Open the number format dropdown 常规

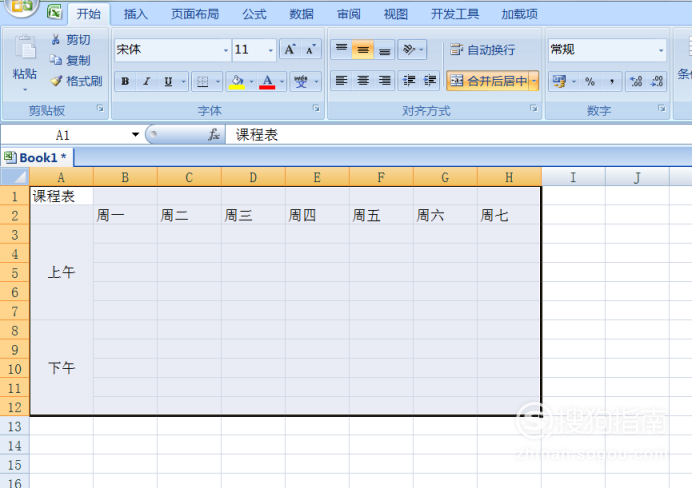(x=661, y=50)
